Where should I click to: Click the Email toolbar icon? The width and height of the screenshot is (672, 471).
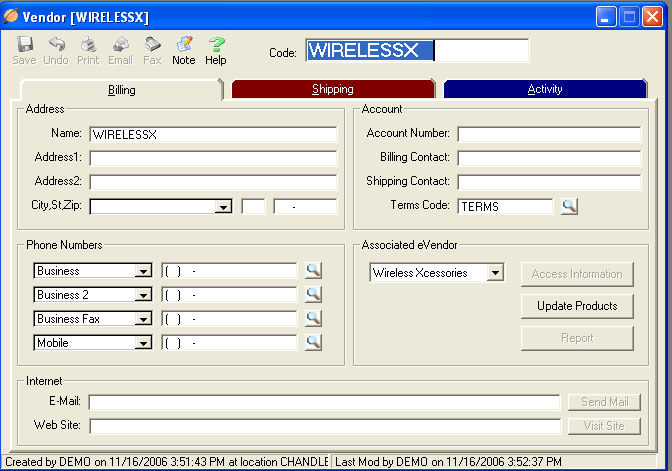(x=120, y=51)
